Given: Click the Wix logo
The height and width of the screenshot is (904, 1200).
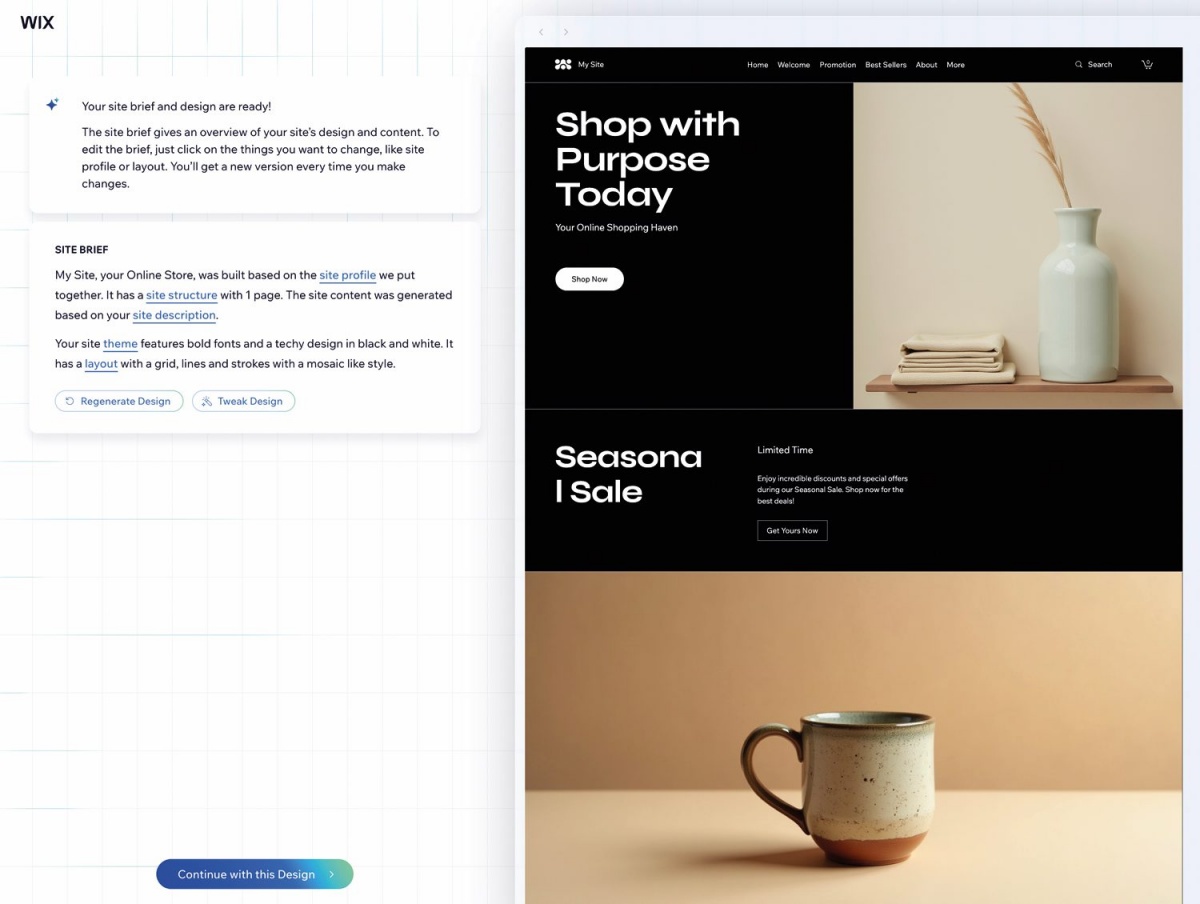Looking at the screenshot, I should tap(37, 22).
